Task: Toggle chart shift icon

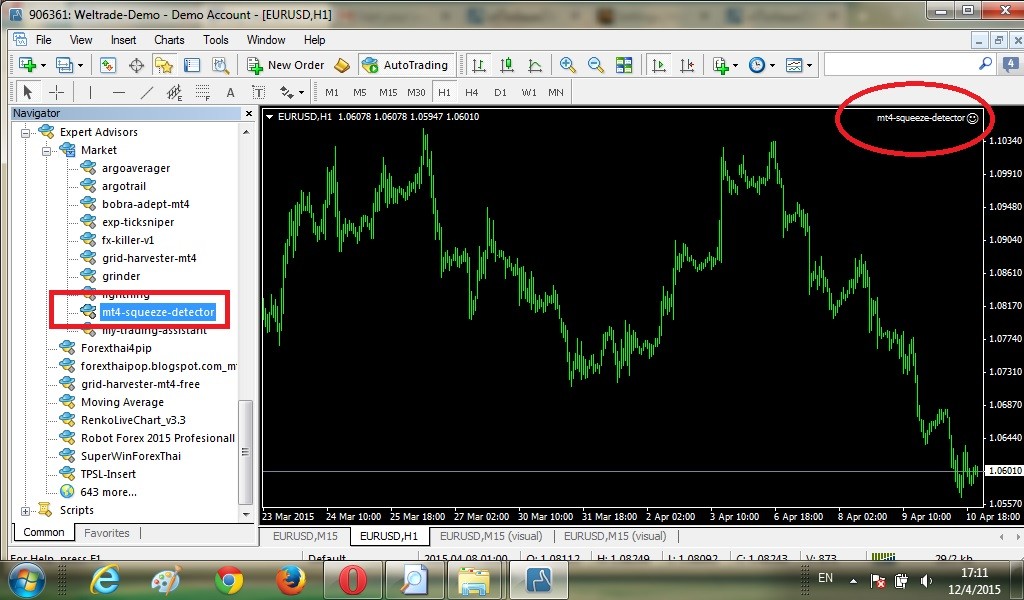Action: pyautogui.click(x=687, y=65)
